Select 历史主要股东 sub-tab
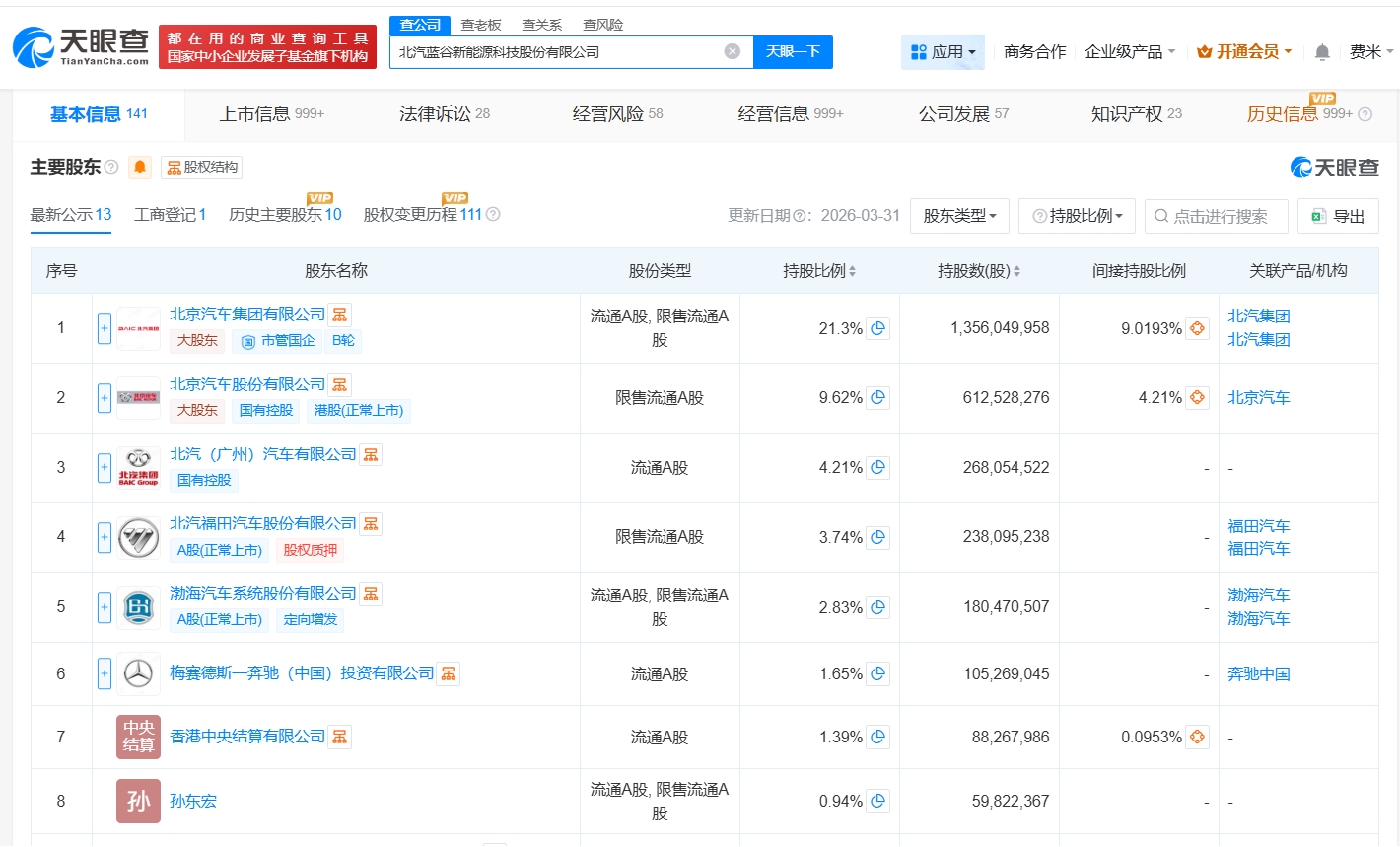Viewport: 1400px width, 847px height. coord(285,214)
